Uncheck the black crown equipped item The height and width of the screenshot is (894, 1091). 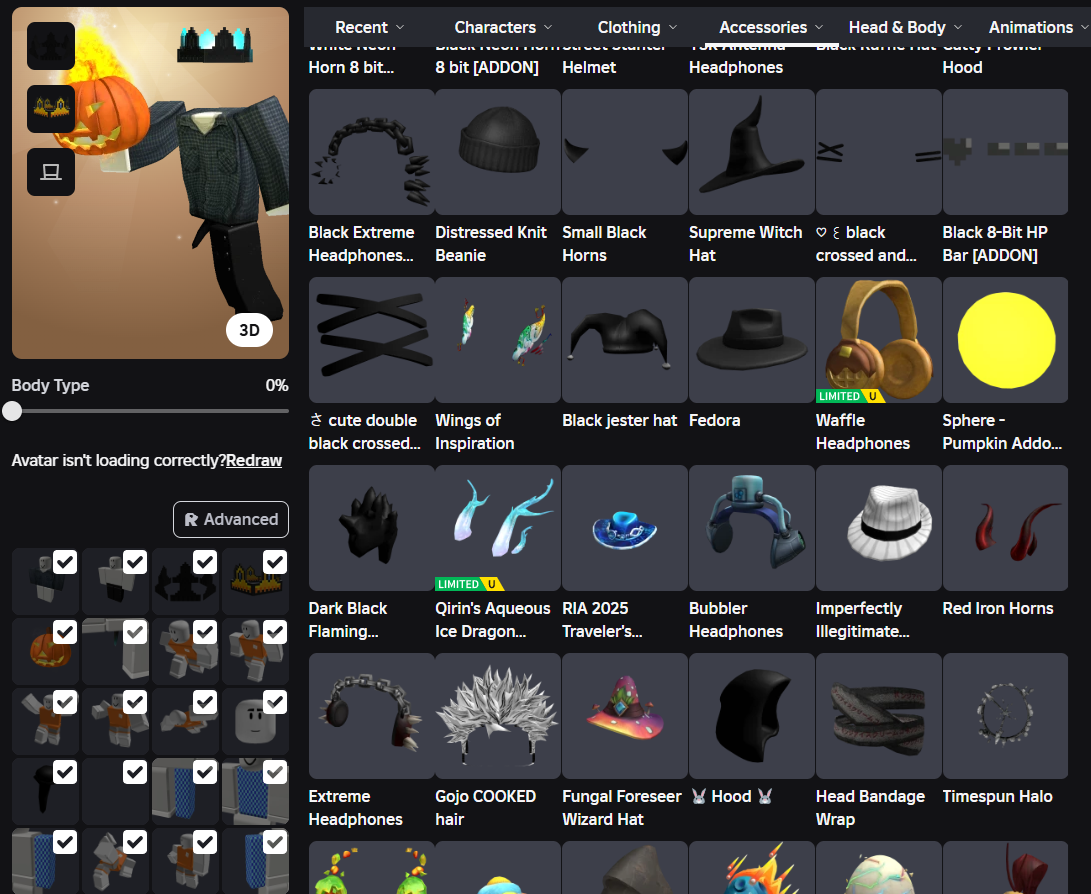click(205, 561)
